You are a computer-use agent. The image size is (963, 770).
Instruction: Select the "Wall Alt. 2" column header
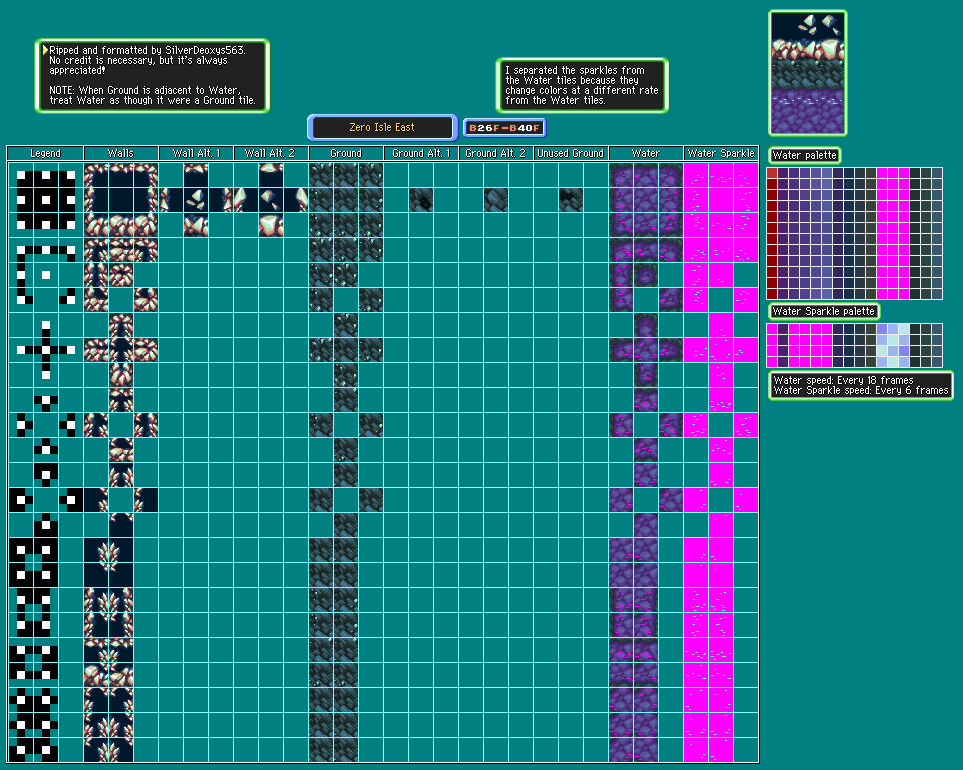pos(271,153)
